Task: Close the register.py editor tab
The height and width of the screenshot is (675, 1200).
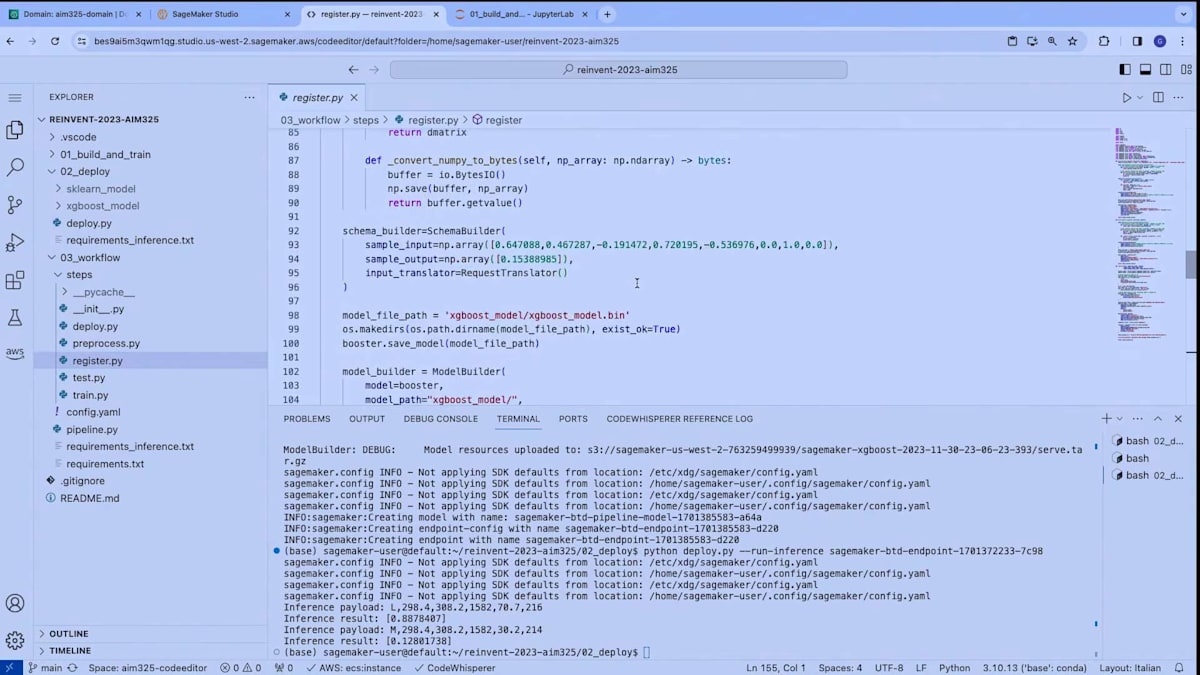Action: (355, 97)
